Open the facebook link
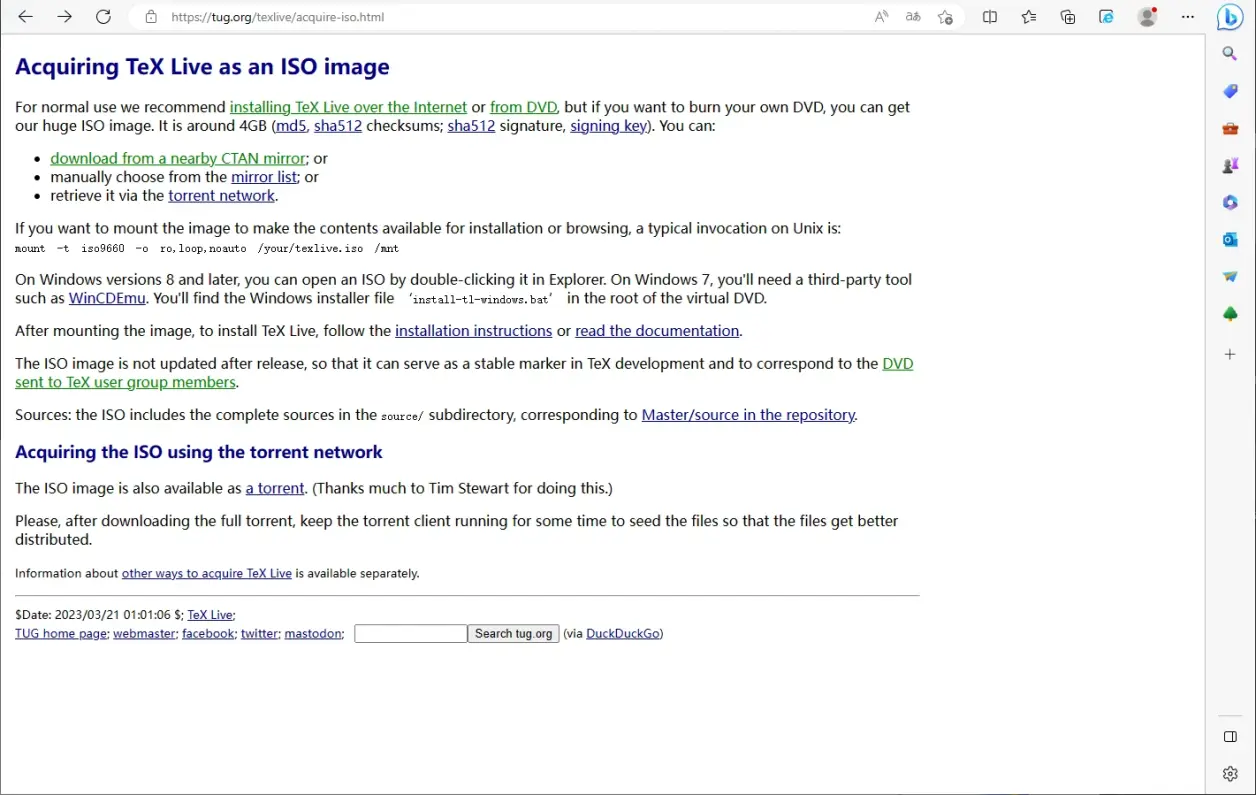Viewport: 1256px width, 795px height. [208, 634]
